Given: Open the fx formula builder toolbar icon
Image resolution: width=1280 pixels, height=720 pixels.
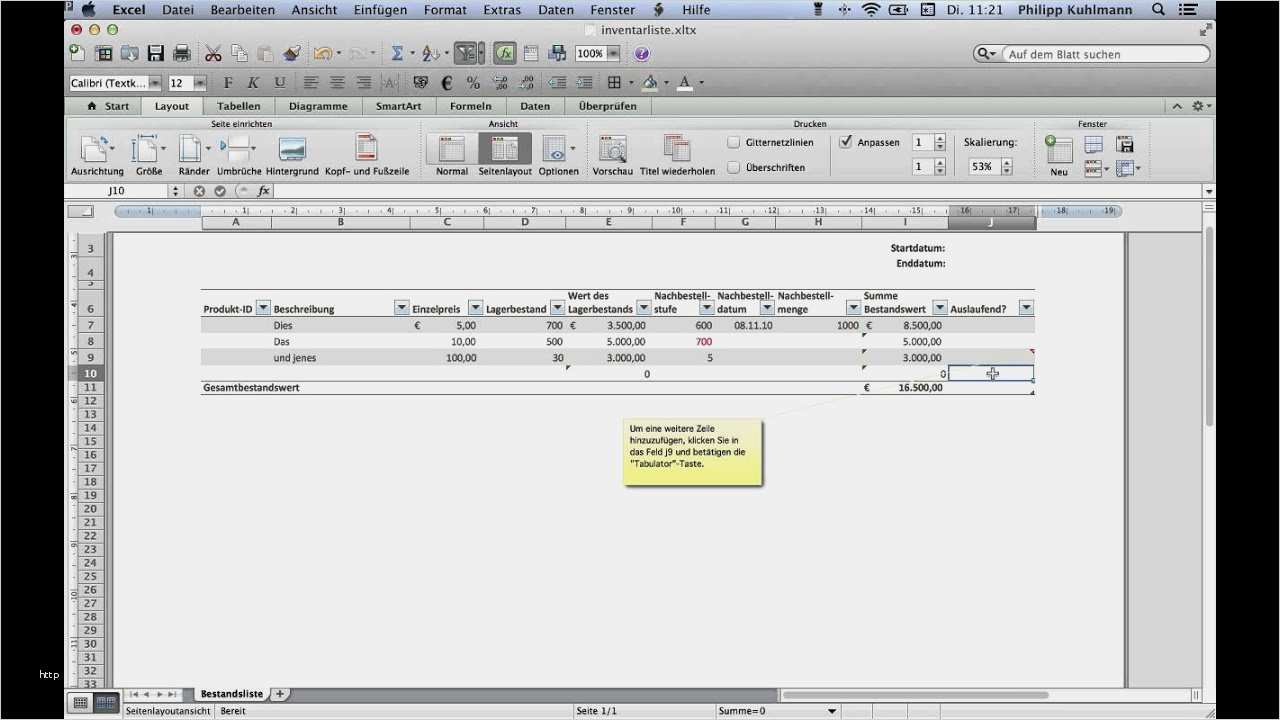Looking at the screenshot, I should point(505,53).
